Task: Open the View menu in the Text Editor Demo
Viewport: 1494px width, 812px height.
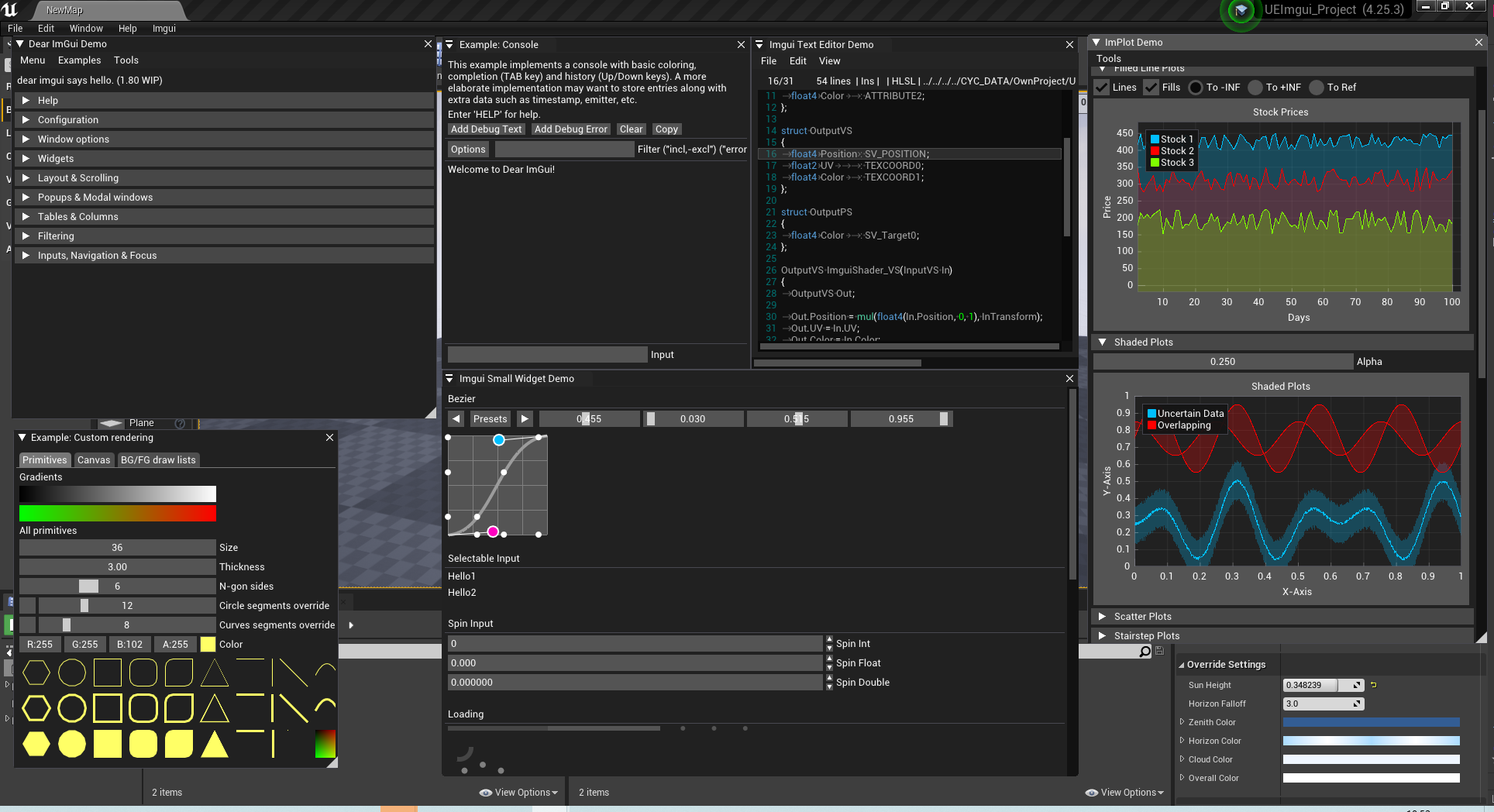Action: pos(829,61)
